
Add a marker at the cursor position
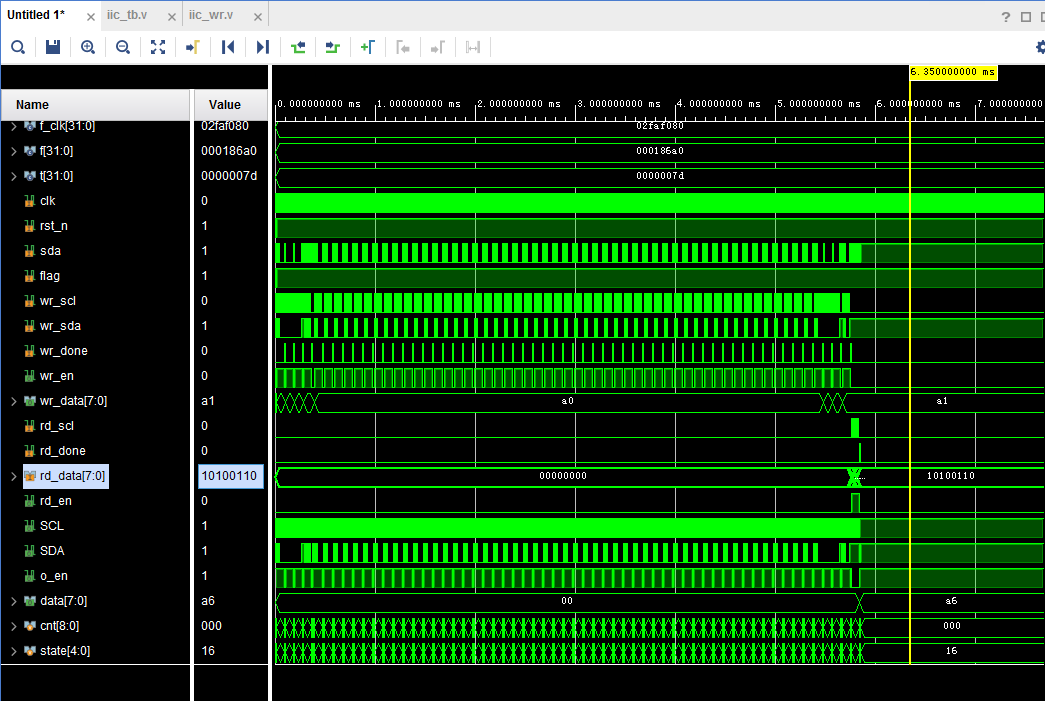point(367,46)
